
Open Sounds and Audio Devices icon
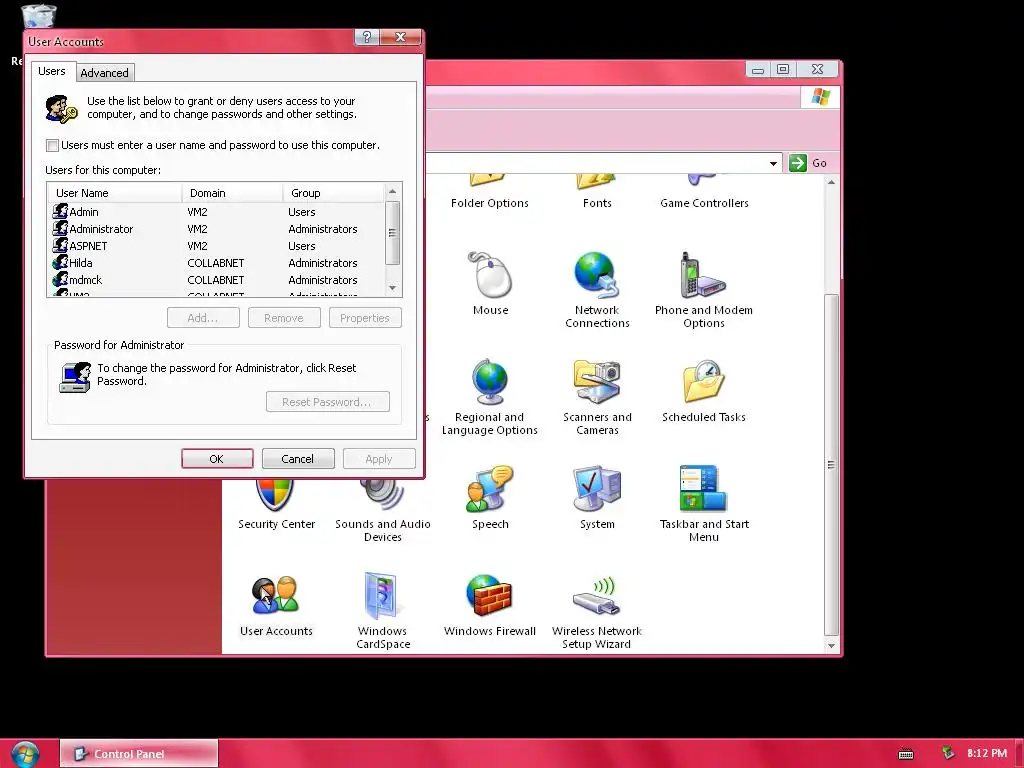382,494
